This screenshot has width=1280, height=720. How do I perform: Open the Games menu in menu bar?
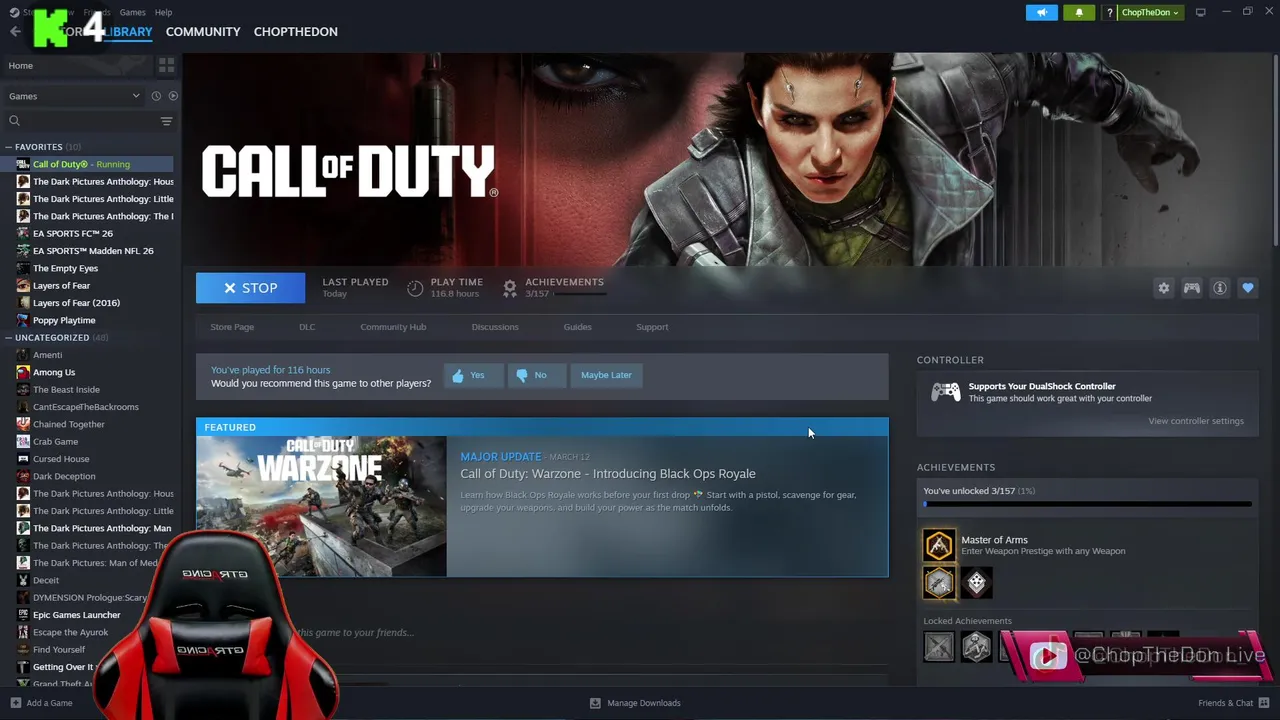click(x=132, y=12)
